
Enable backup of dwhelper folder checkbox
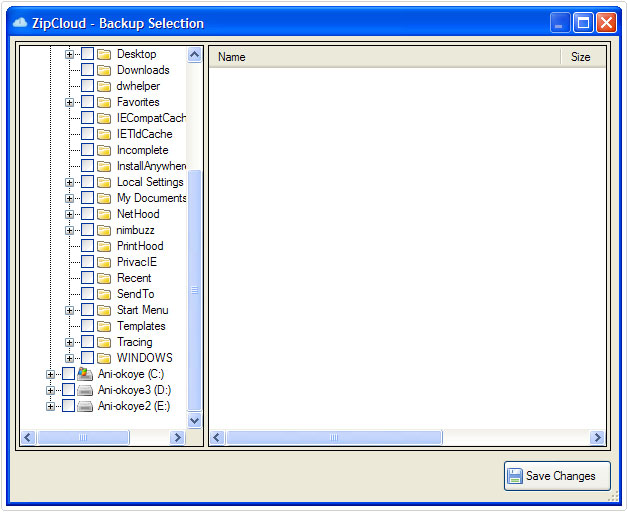[x=87, y=86]
